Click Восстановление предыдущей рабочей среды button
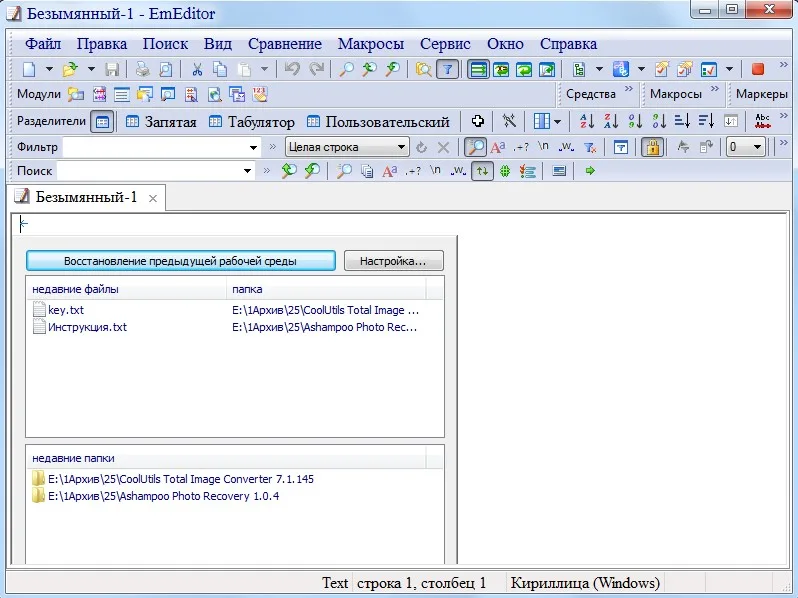 click(181, 261)
